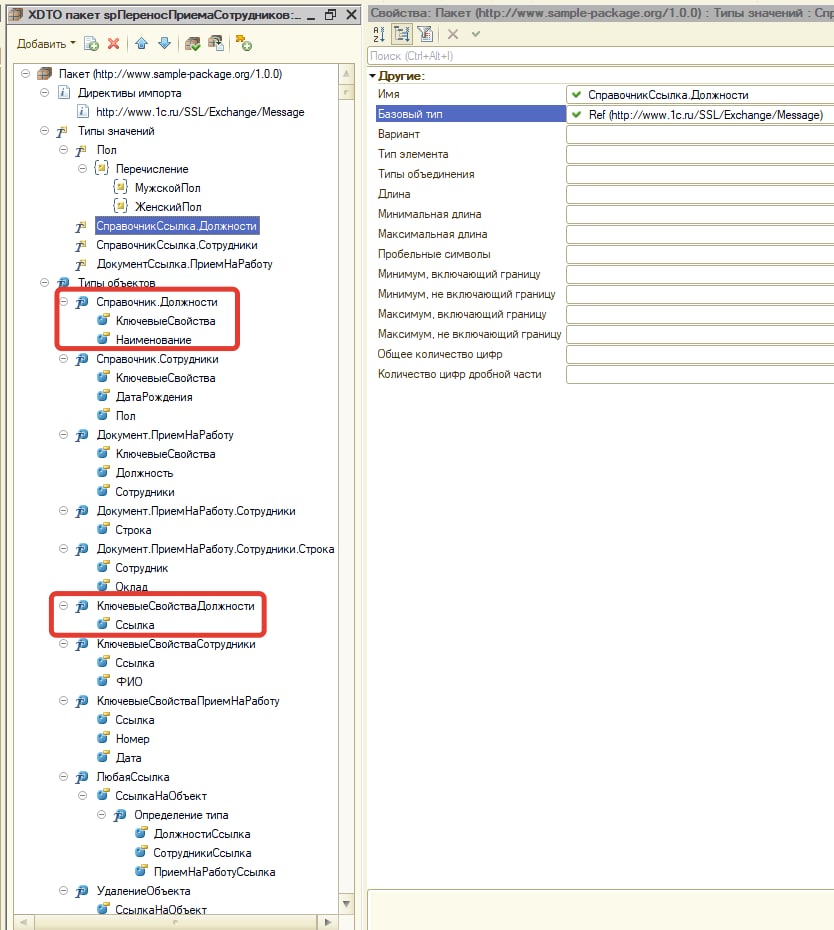This screenshot has height=930, width=834.
Task: Click the export package icon
Action: coord(216,43)
